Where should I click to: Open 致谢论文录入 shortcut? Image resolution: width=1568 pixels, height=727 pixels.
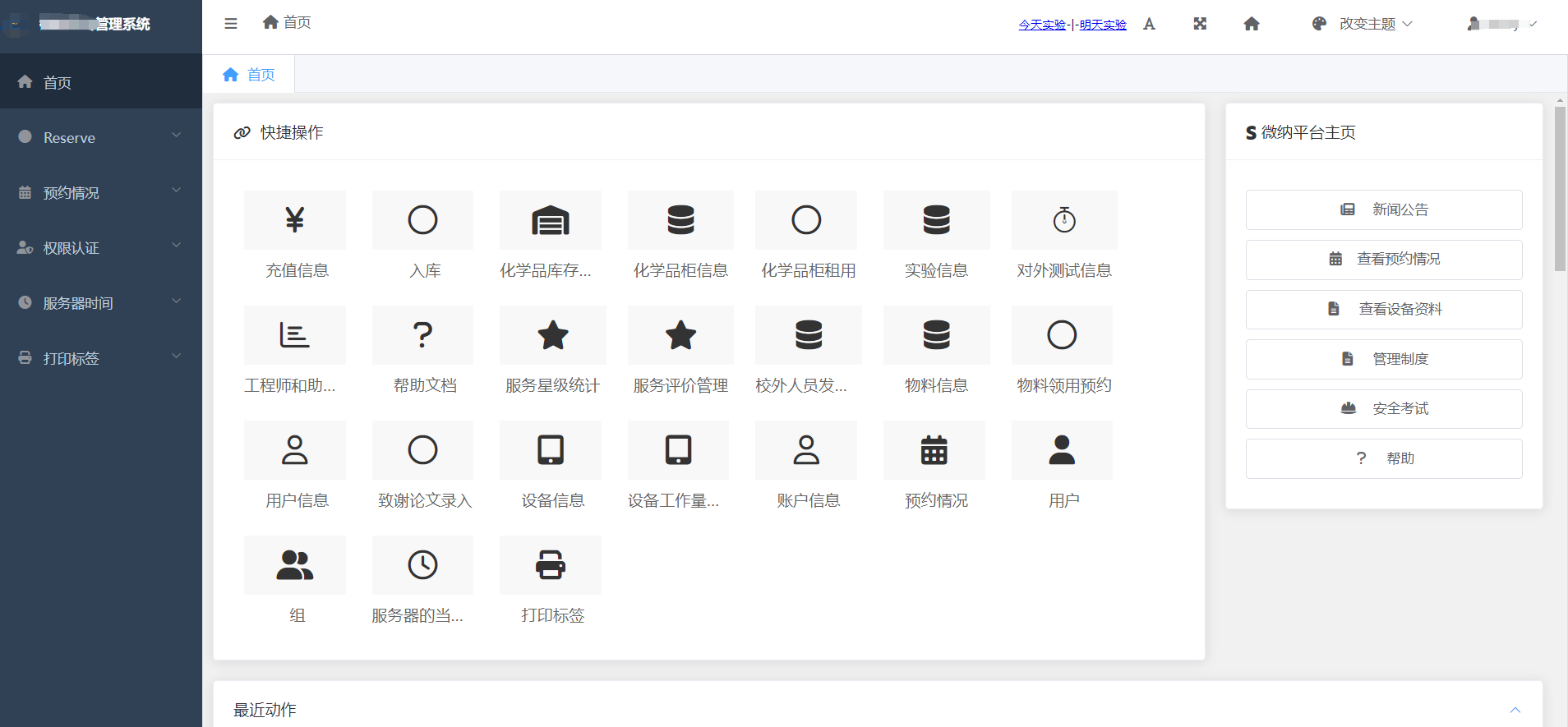422,450
